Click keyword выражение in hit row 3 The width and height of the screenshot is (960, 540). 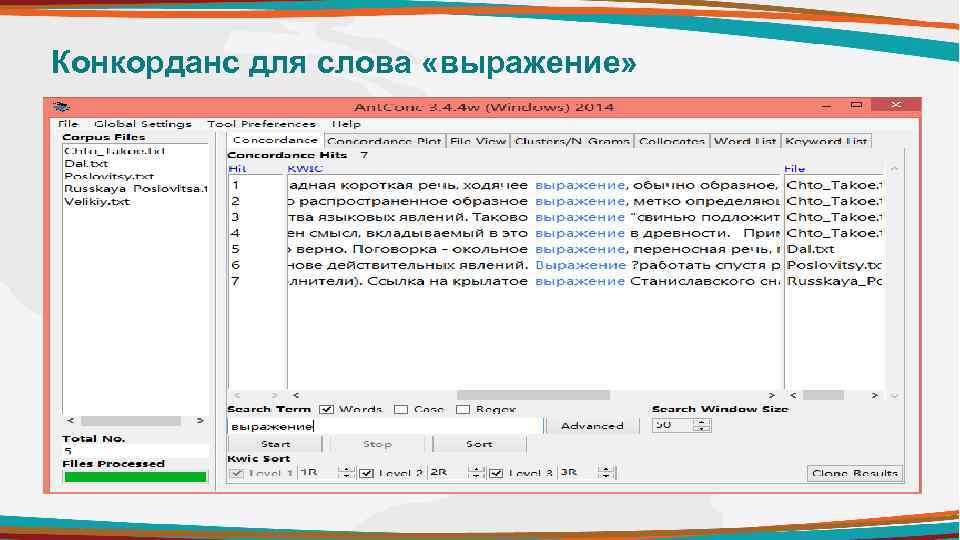(580, 217)
